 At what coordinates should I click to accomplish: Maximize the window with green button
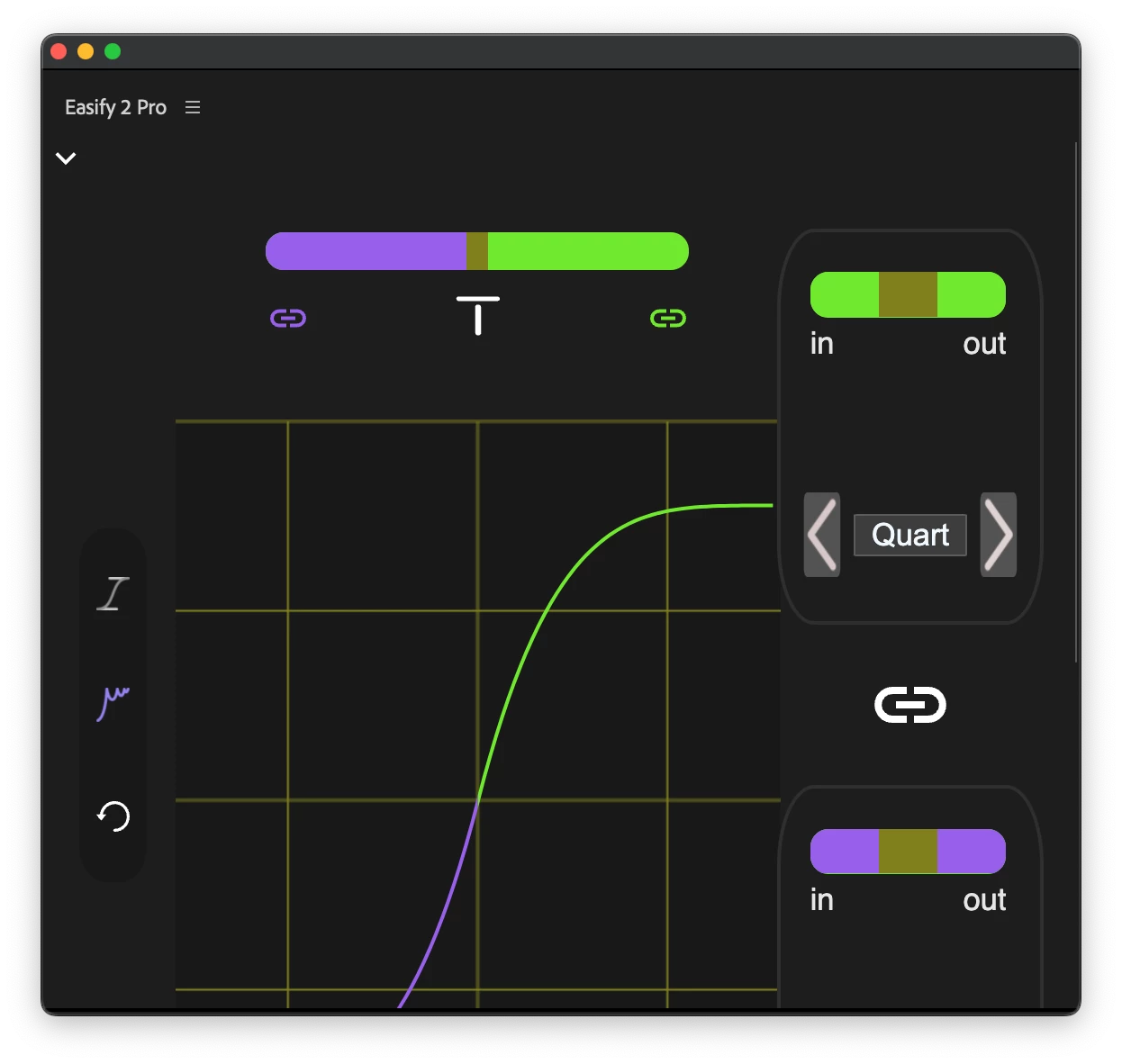tap(113, 51)
